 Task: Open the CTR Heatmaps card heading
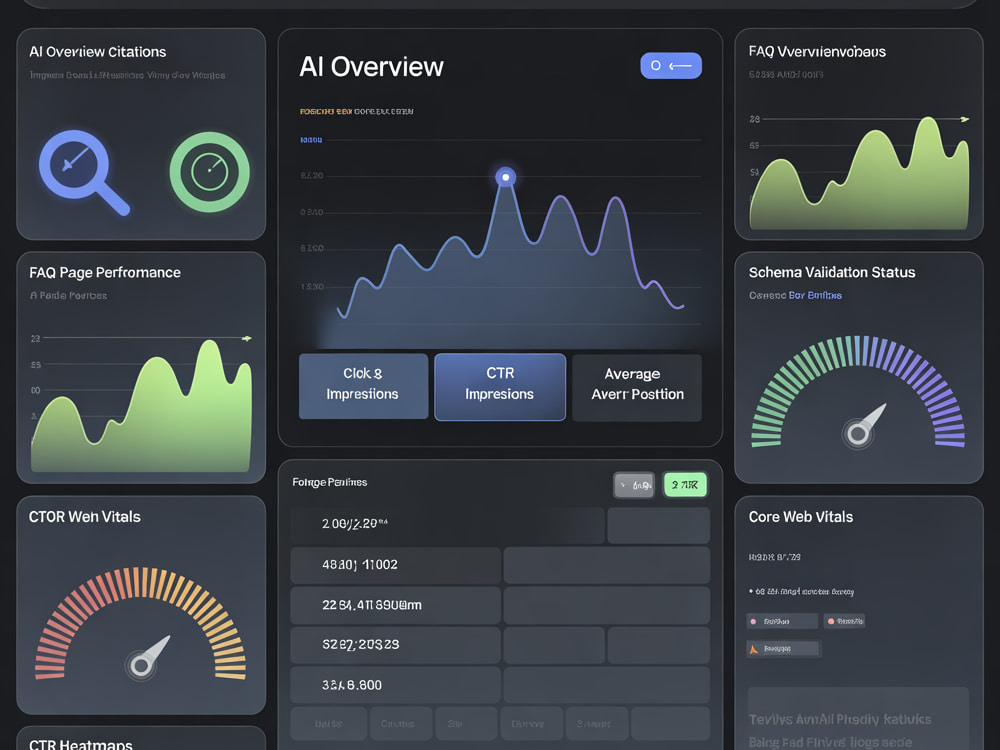pos(81,744)
